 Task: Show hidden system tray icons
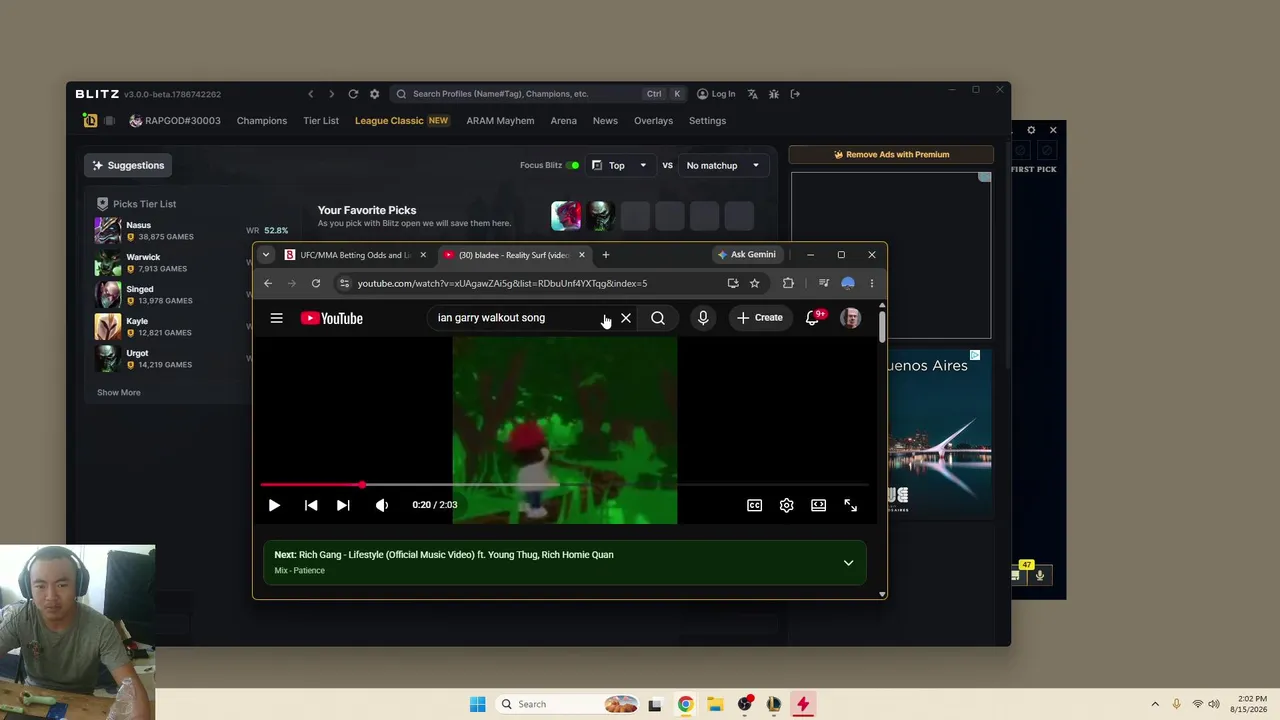[1155, 704]
